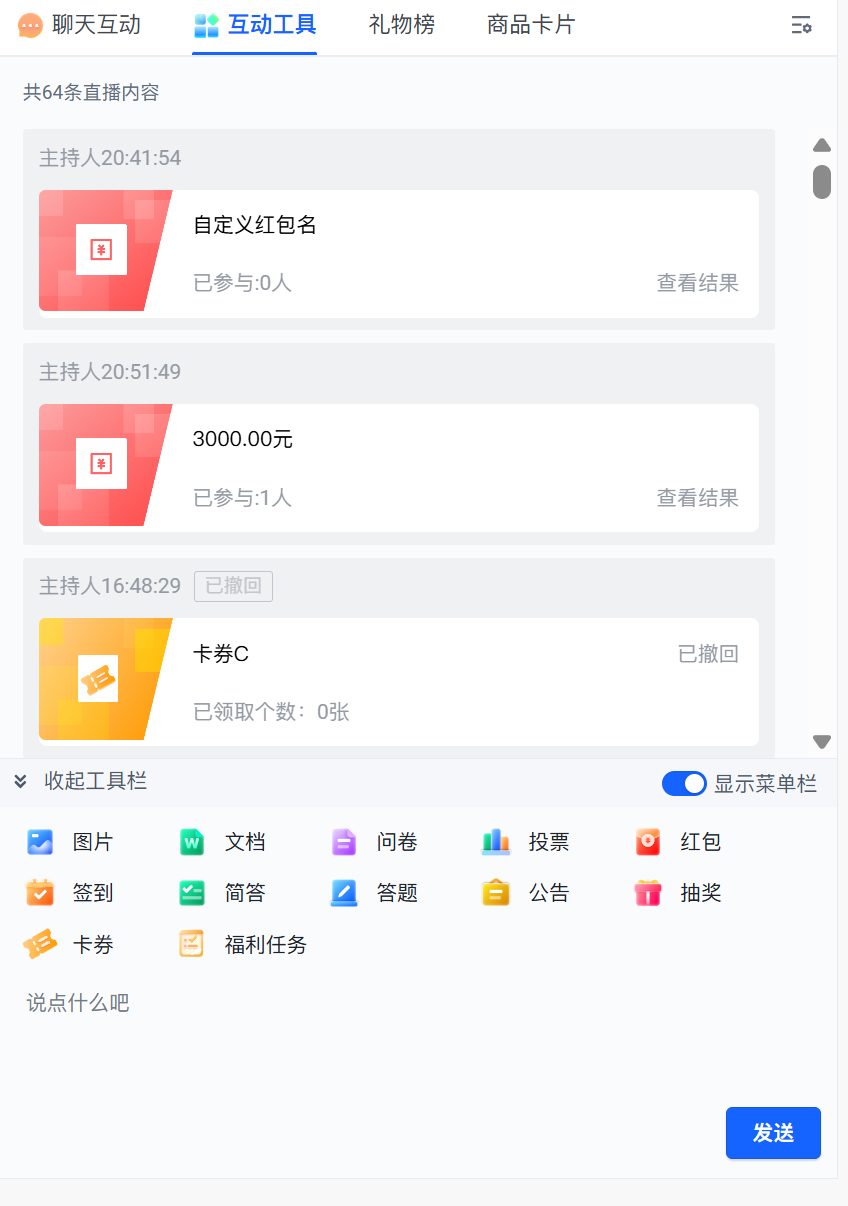Click the 已领取个数：0张 text
The height and width of the screenshot is (1206, 848).
[x=271, y=712]
